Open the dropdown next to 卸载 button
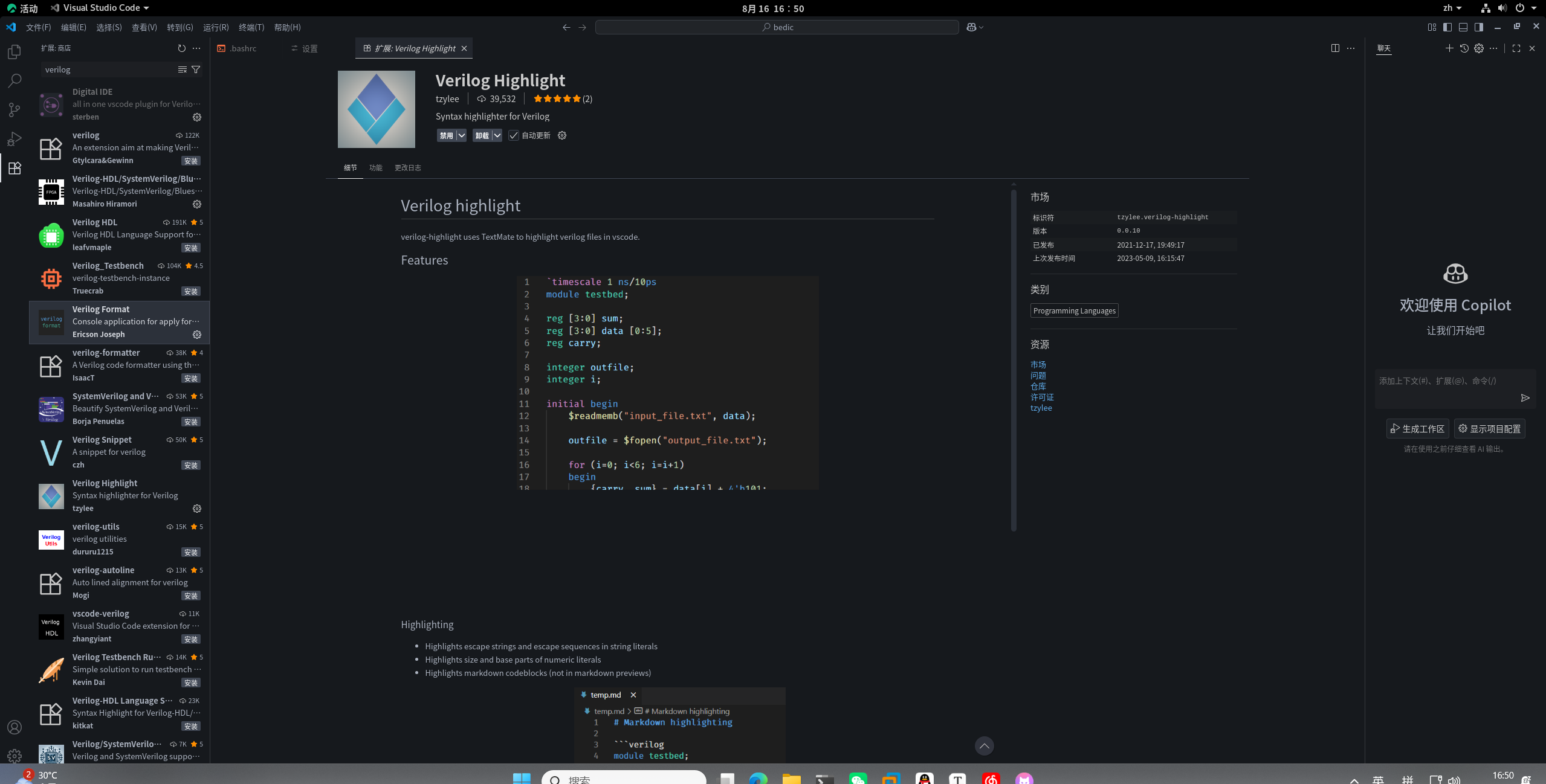 pyautogui.click(x=497, y=135)
